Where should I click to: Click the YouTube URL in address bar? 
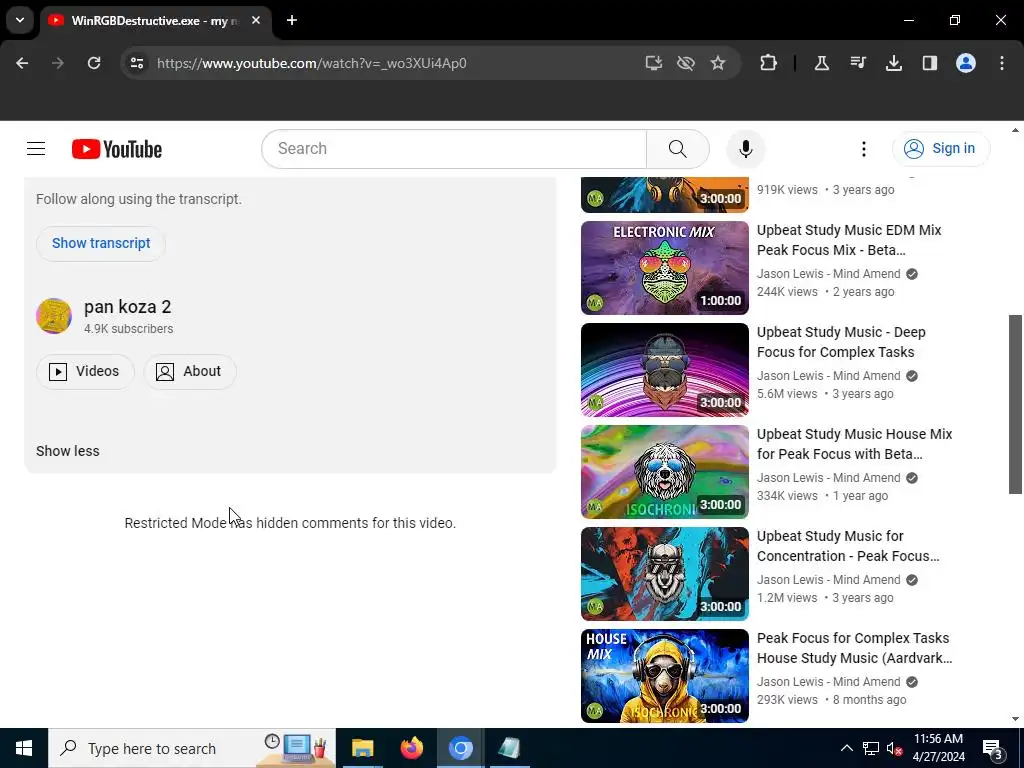click(x=312, y=63)
